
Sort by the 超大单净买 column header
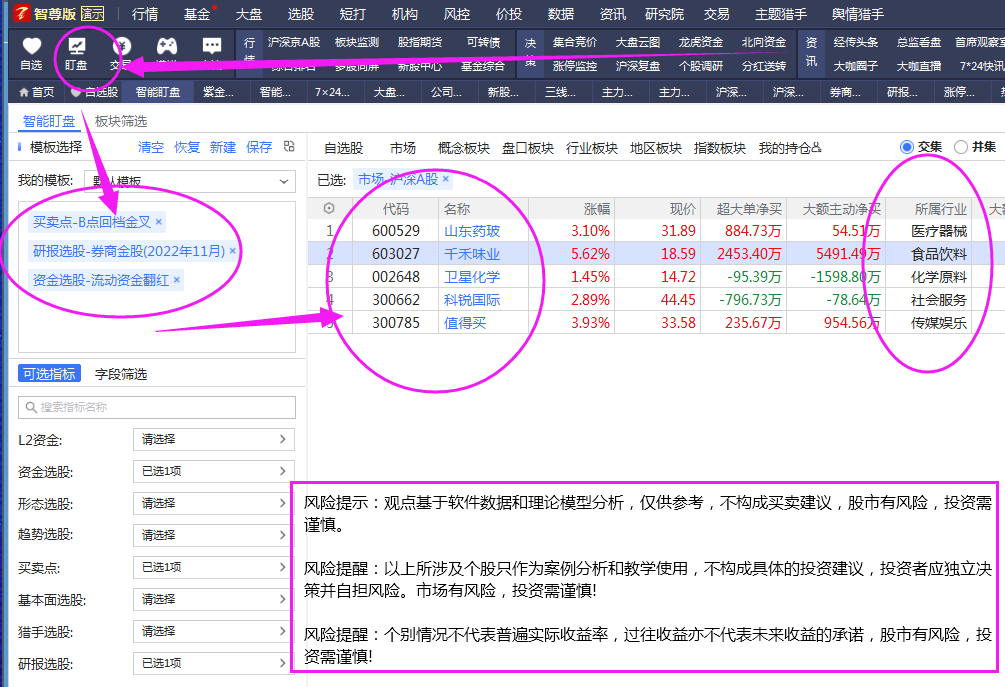(749, 209)
